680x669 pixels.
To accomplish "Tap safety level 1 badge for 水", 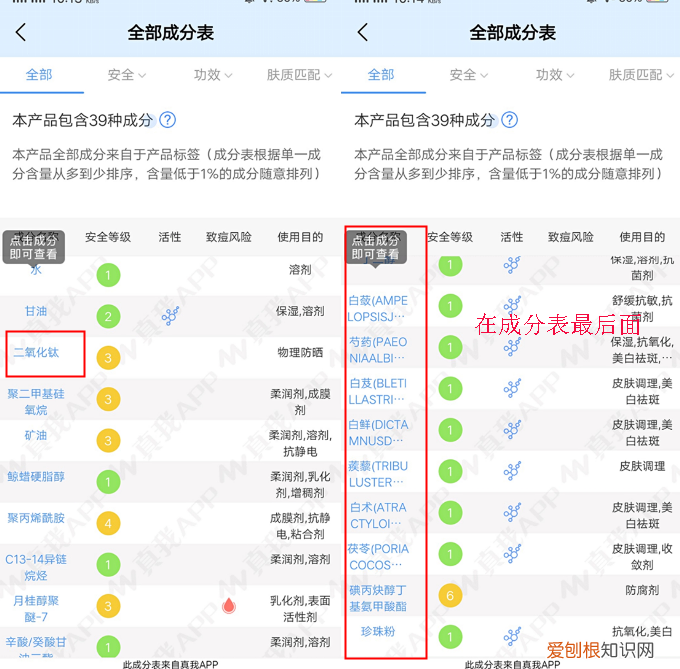I will coord(108,275).
